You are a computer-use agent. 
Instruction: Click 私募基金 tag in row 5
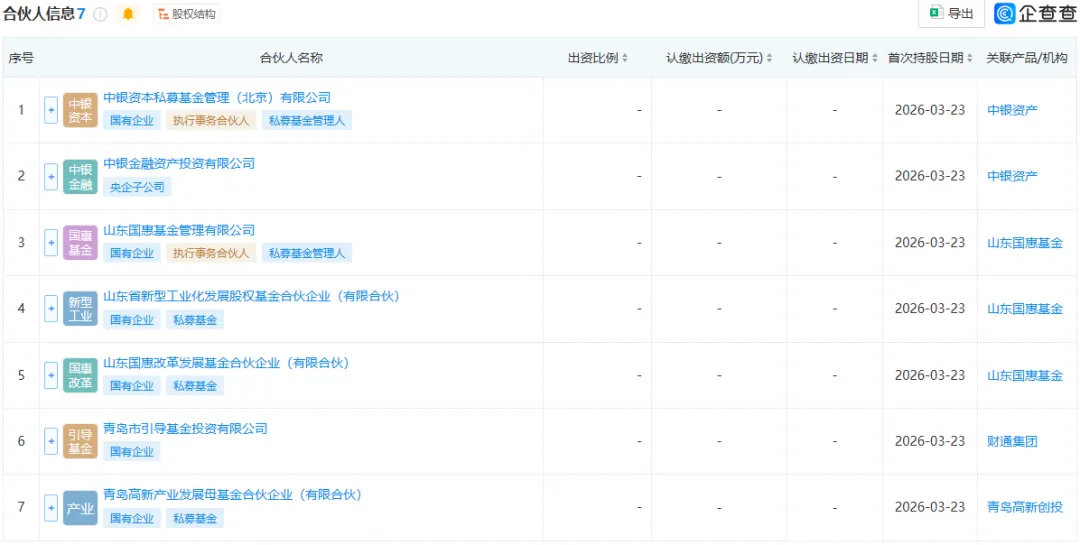point(195,386)
